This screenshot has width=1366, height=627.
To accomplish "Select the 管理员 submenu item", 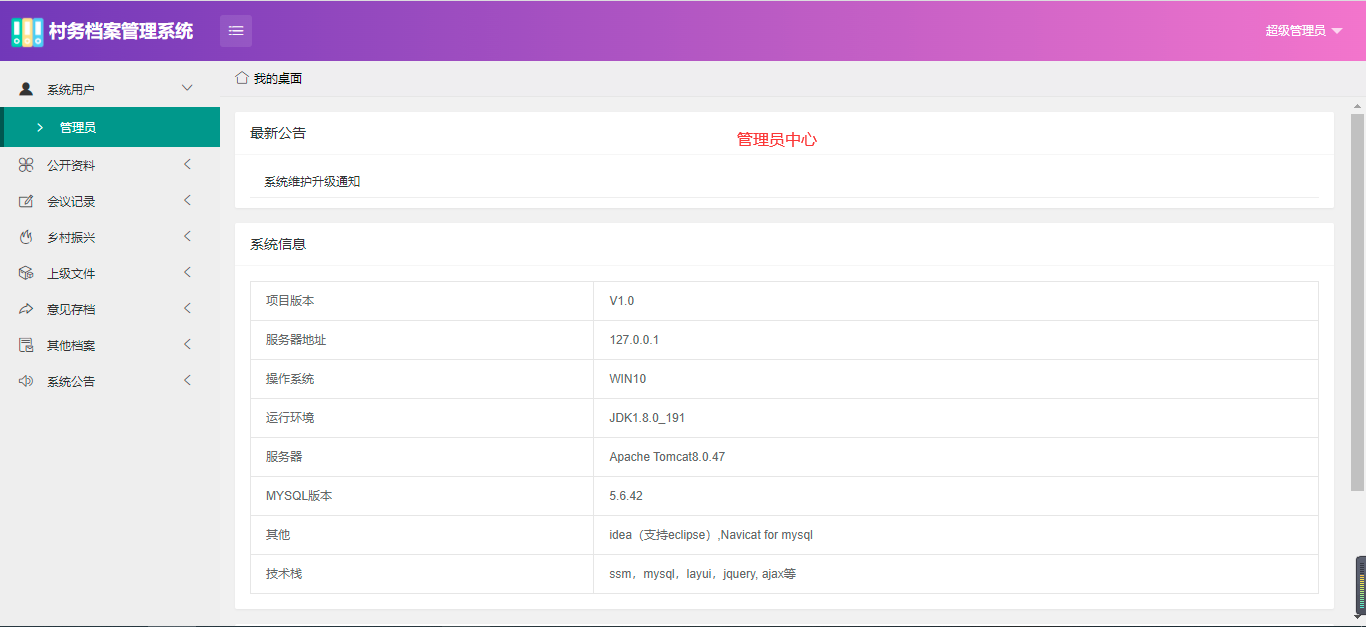I will click(110, 127).
